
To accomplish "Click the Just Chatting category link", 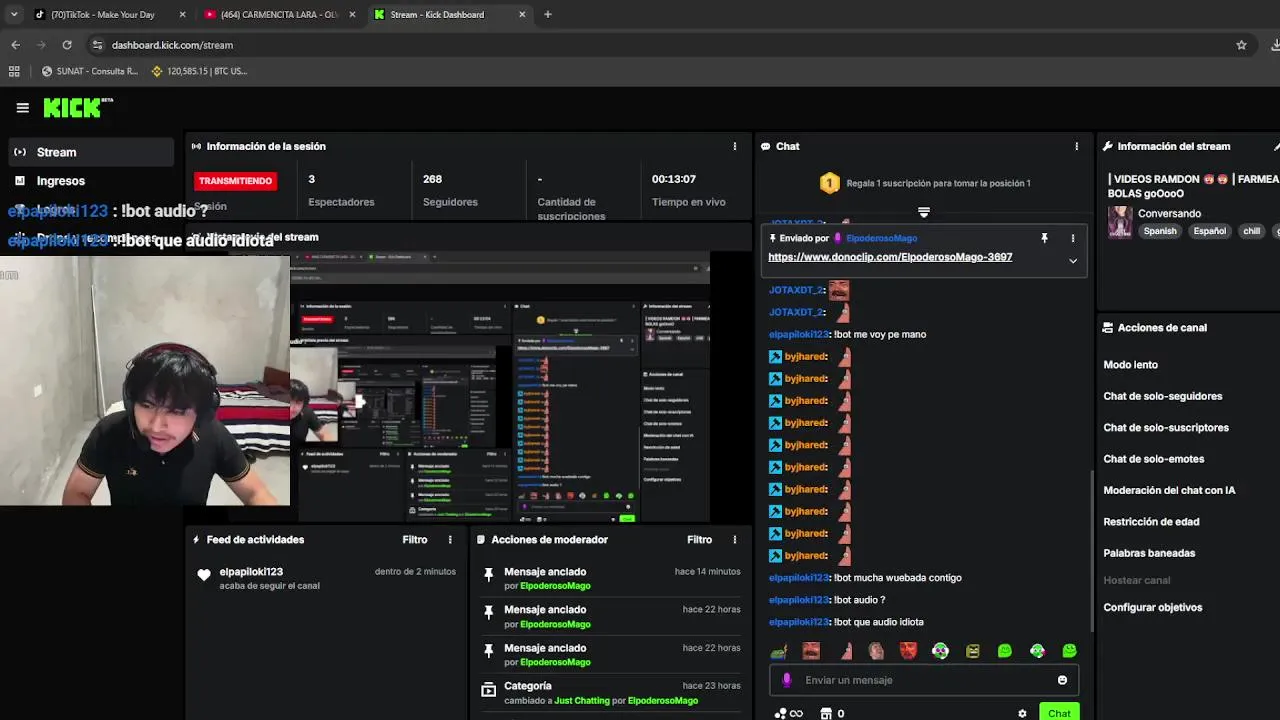I will click(582, 701).
